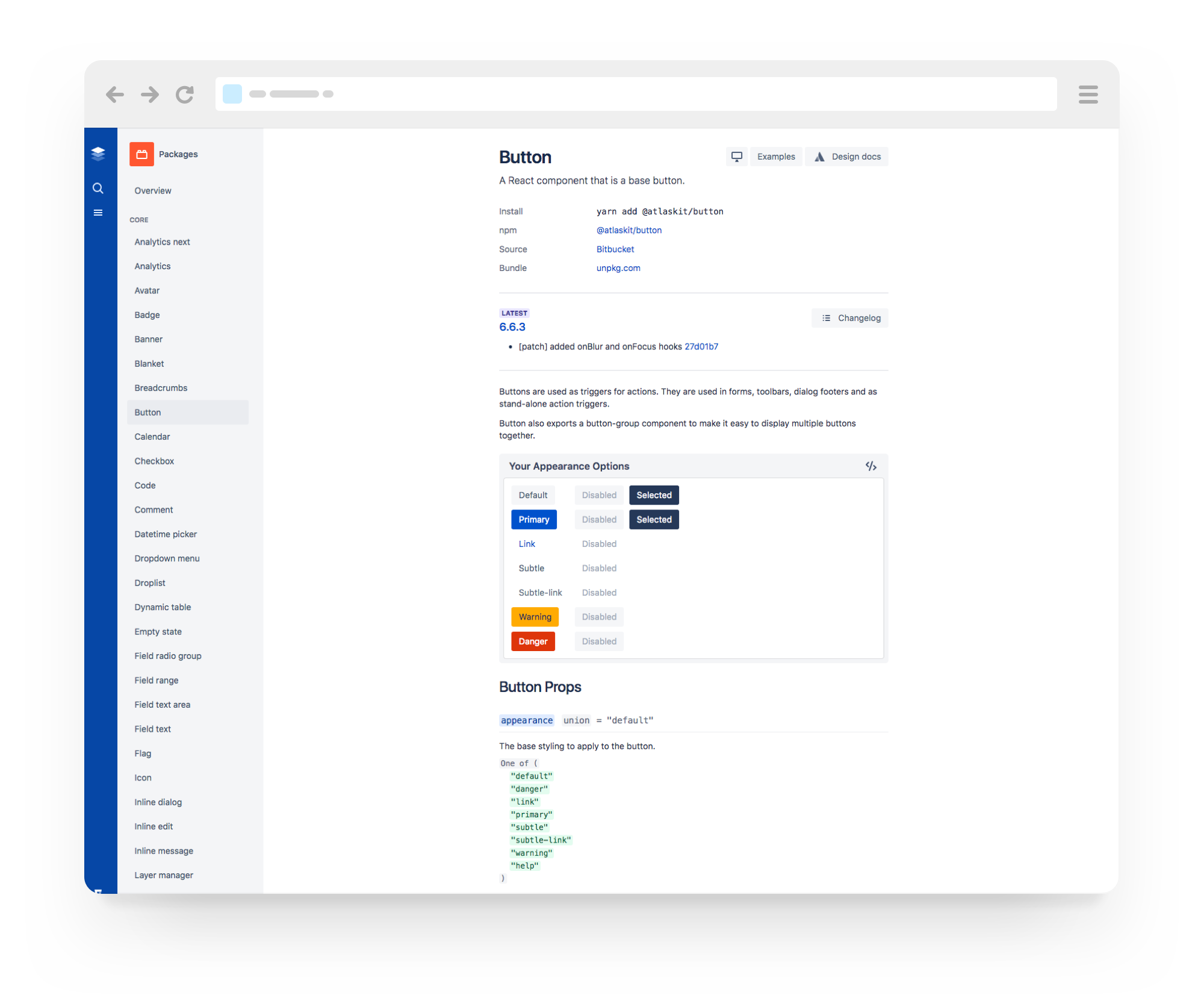The image size is (1204, 995).
Task: Click the search icon in left sidebar
Action: click(x=97, y=189)
